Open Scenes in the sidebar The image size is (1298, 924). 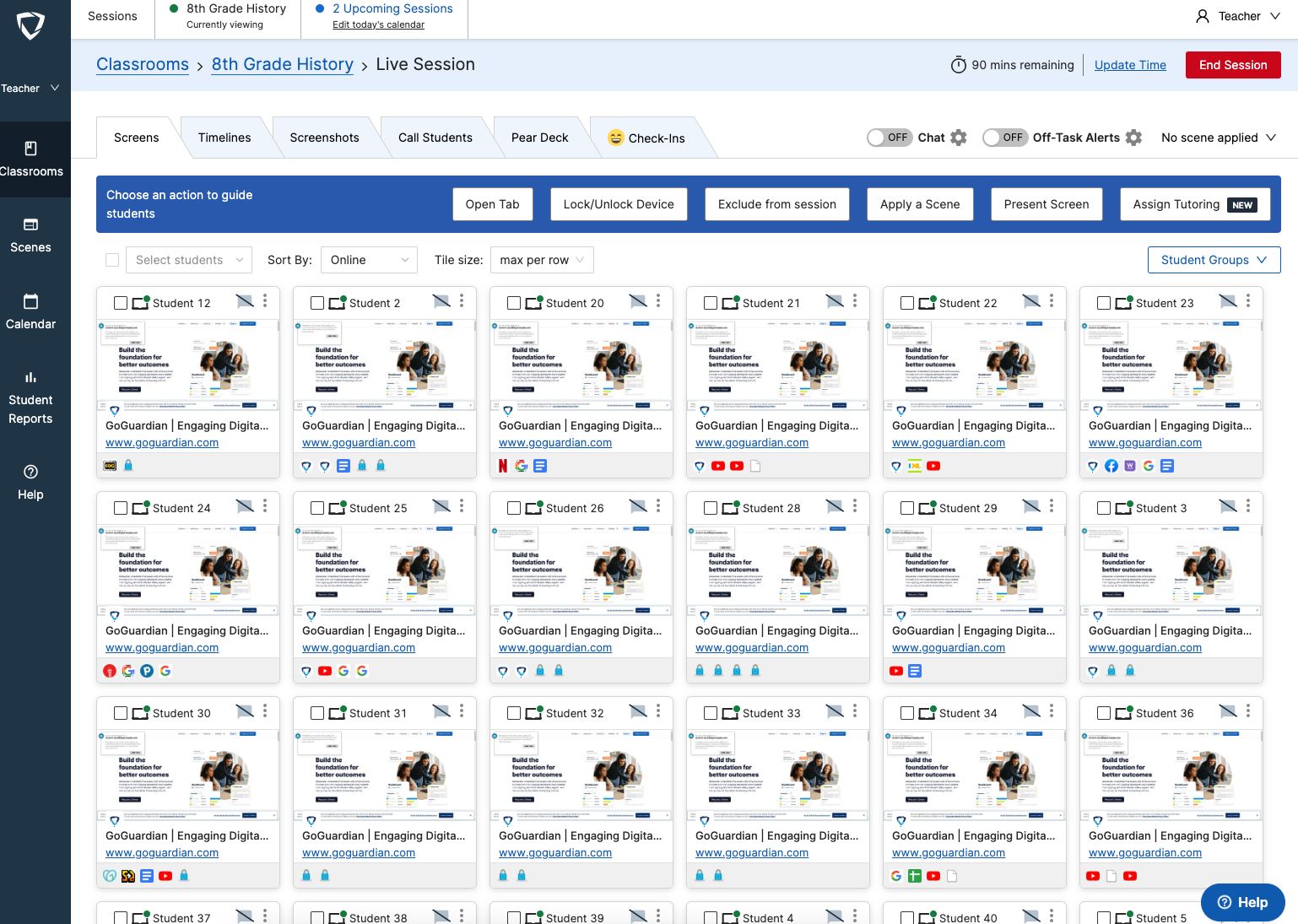click(x=31, y=235)
